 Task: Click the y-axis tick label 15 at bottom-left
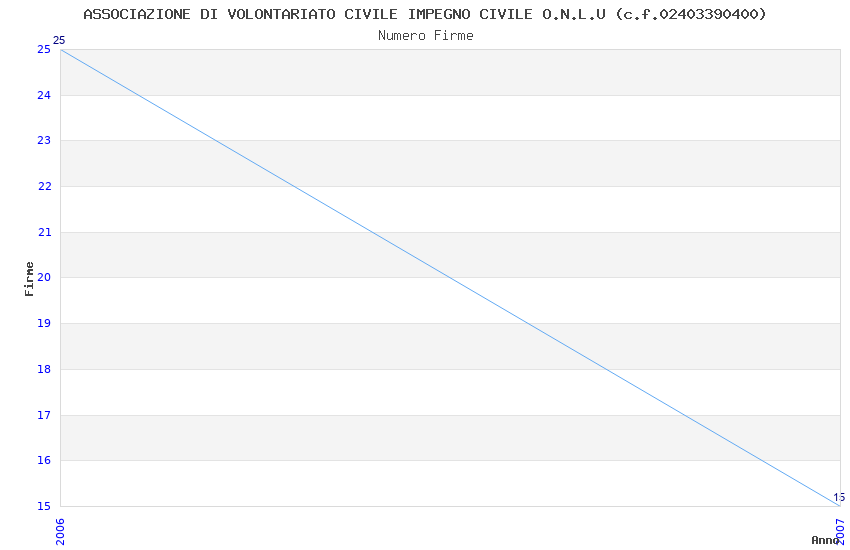[x=44, y=507]
